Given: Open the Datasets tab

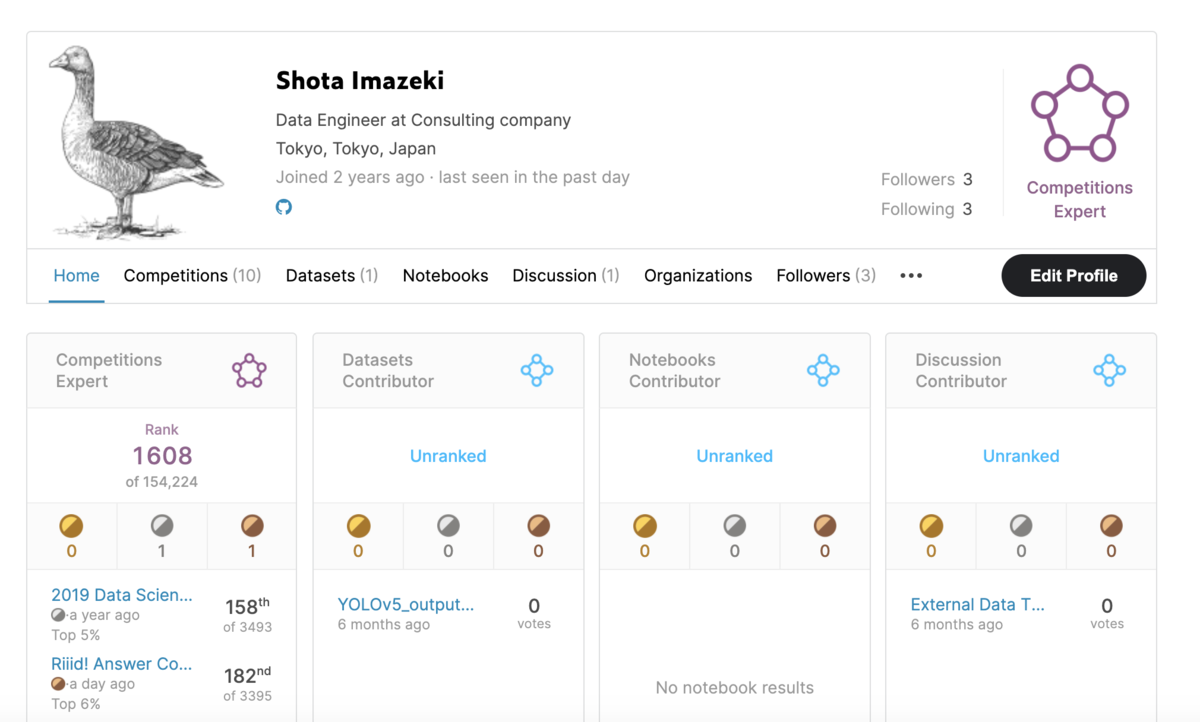Looking at the screenshot, I should click(x=332, y=276).
